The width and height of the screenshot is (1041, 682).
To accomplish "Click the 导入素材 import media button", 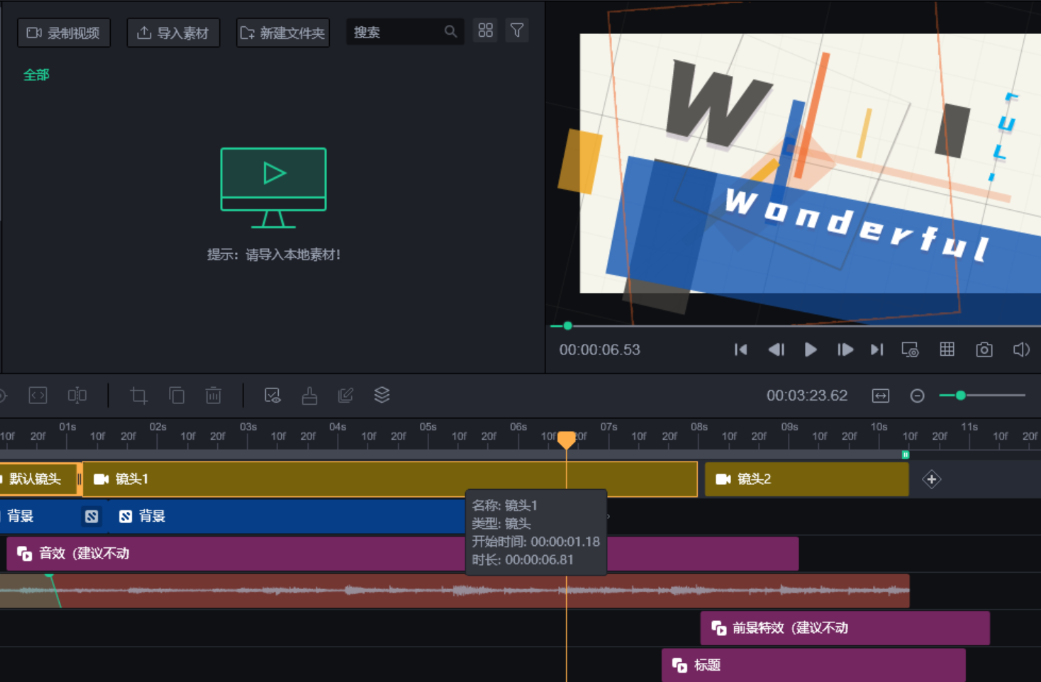I will point(173,32).
